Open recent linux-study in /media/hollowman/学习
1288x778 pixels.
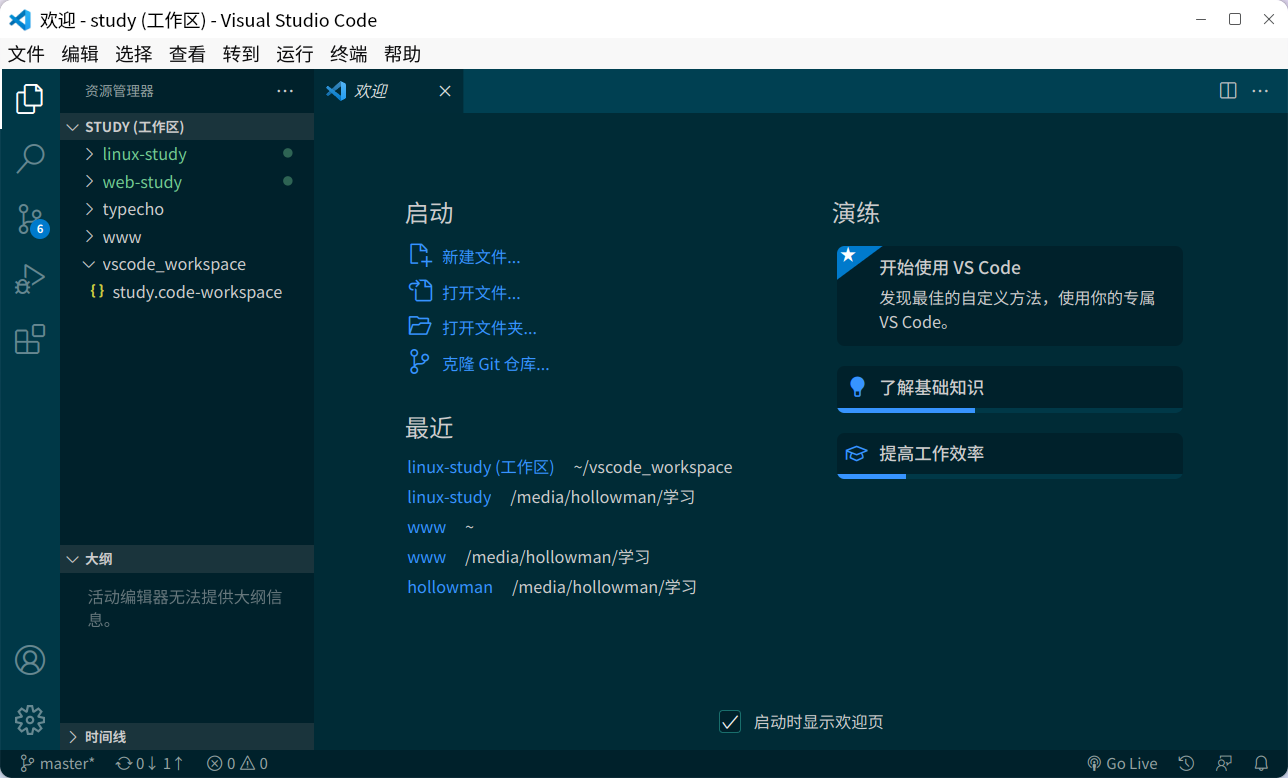pyautogui.click(x=449, y=497)
